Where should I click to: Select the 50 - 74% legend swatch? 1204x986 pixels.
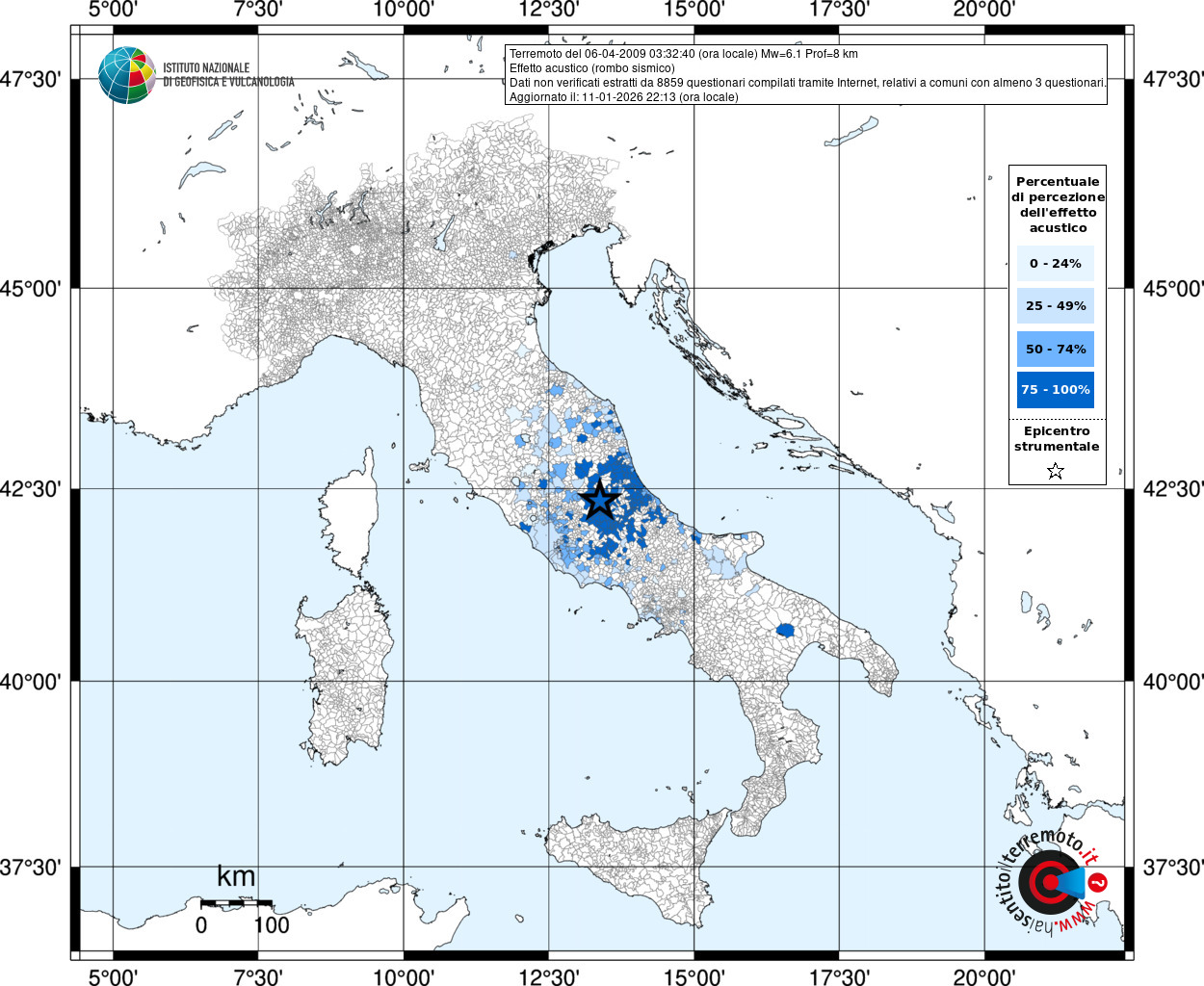click(1056, 350)
